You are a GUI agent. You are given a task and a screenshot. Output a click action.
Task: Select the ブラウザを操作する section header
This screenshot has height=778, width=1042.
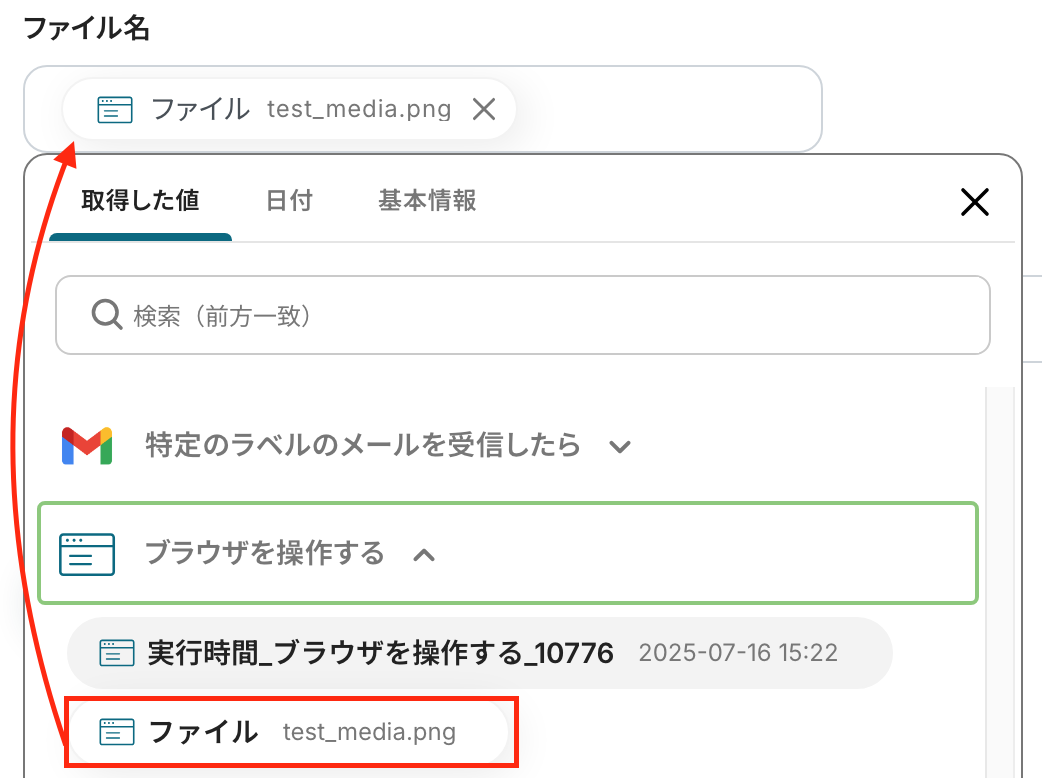point(264,553)
